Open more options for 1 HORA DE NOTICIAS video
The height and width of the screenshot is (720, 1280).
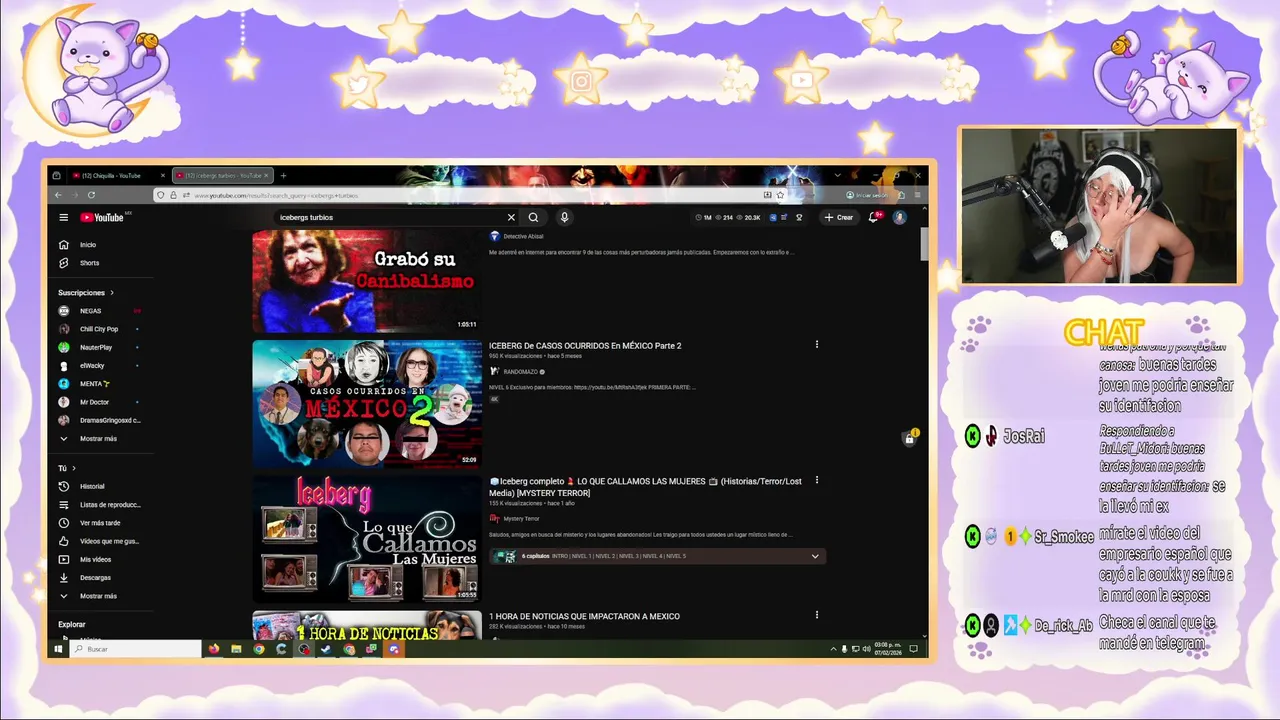click(817, 615)
